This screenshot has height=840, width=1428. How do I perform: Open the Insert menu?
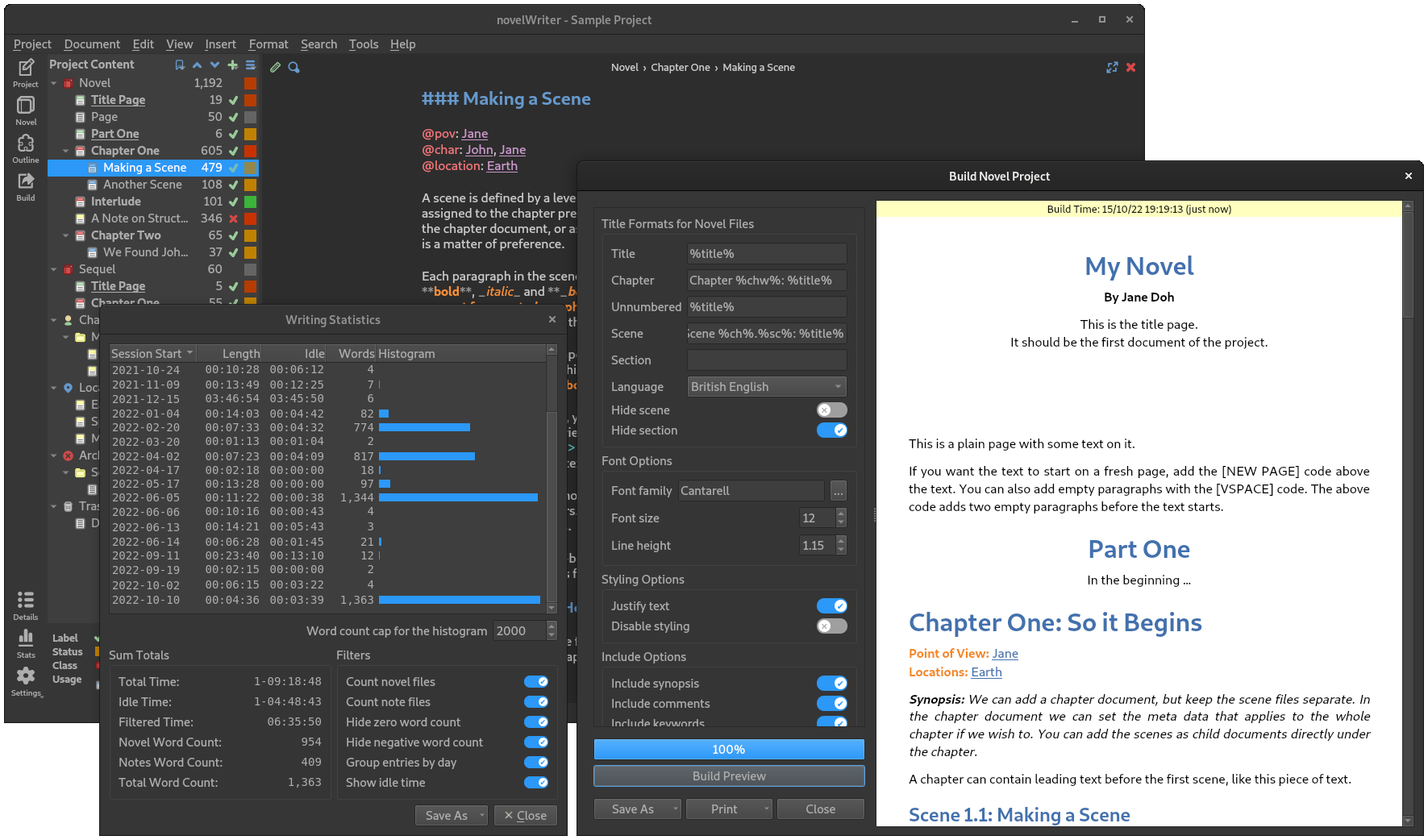pyautogui.click(x=220, y=44)
